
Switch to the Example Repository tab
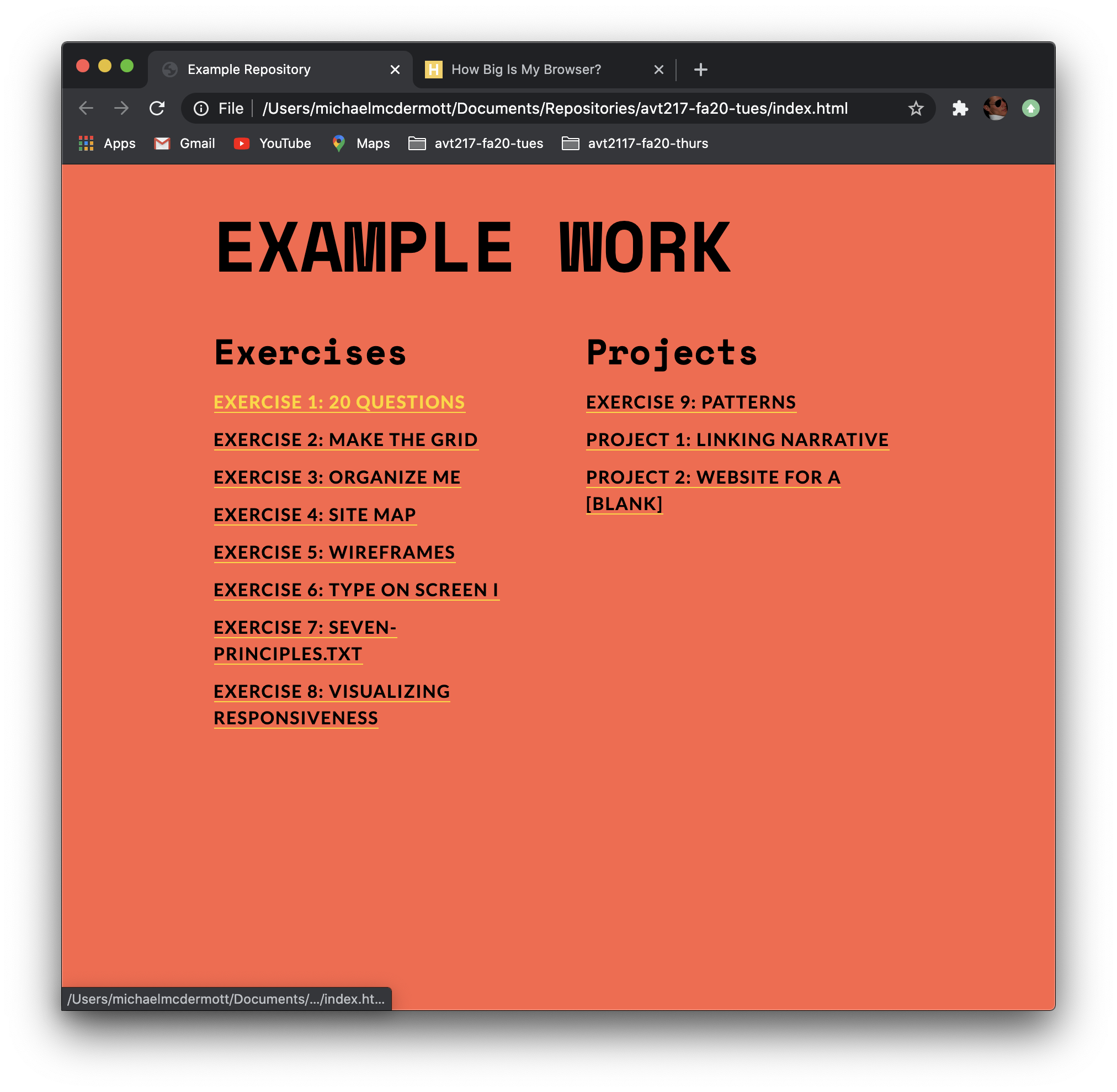pos(280,70)
